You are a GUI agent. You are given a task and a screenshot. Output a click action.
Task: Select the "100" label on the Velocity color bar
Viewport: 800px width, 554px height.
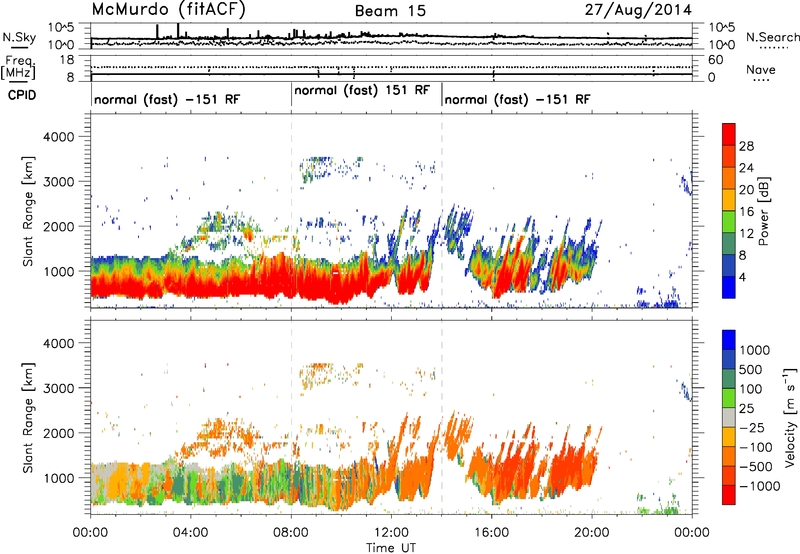pyautogui.click(x=751, y=389)
